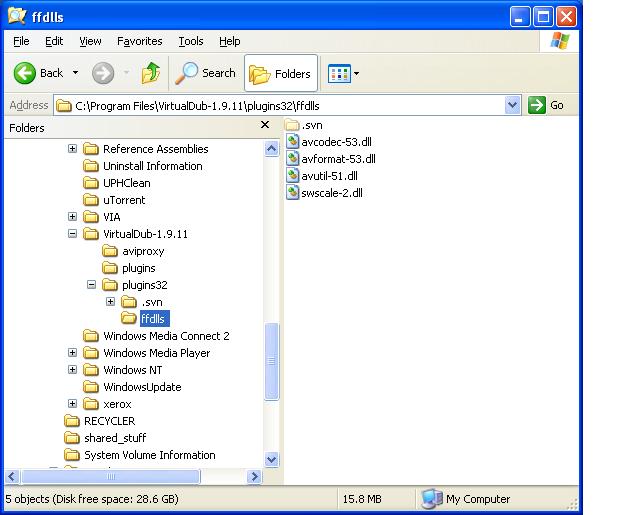Collapse the plugins32 tree node
The width and height of the screenshot is (640, 515).
pos(92,285)
